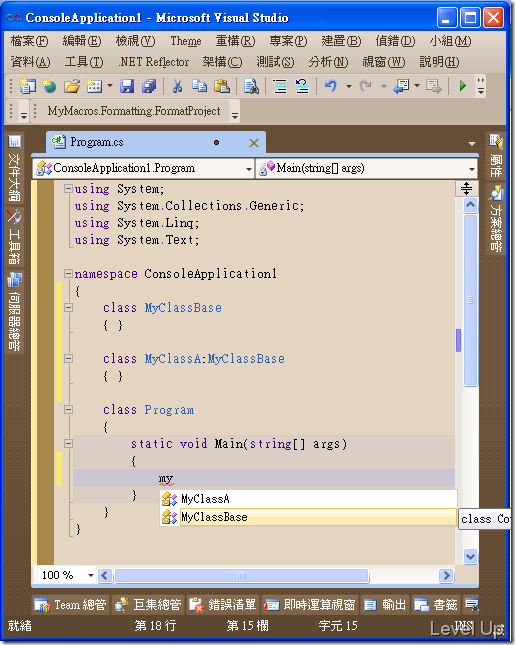Image resolution: width=515 pixels, height=645 pixels.
Task: Cut the selection with the scissors icon
Action: click(177, 86)
